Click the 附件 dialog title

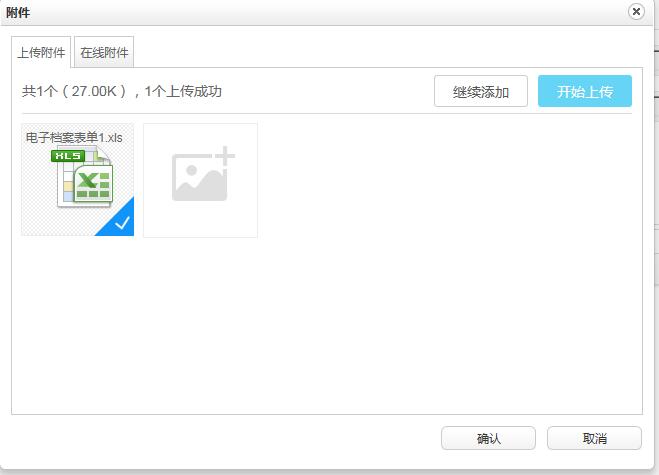pos(18,12)
